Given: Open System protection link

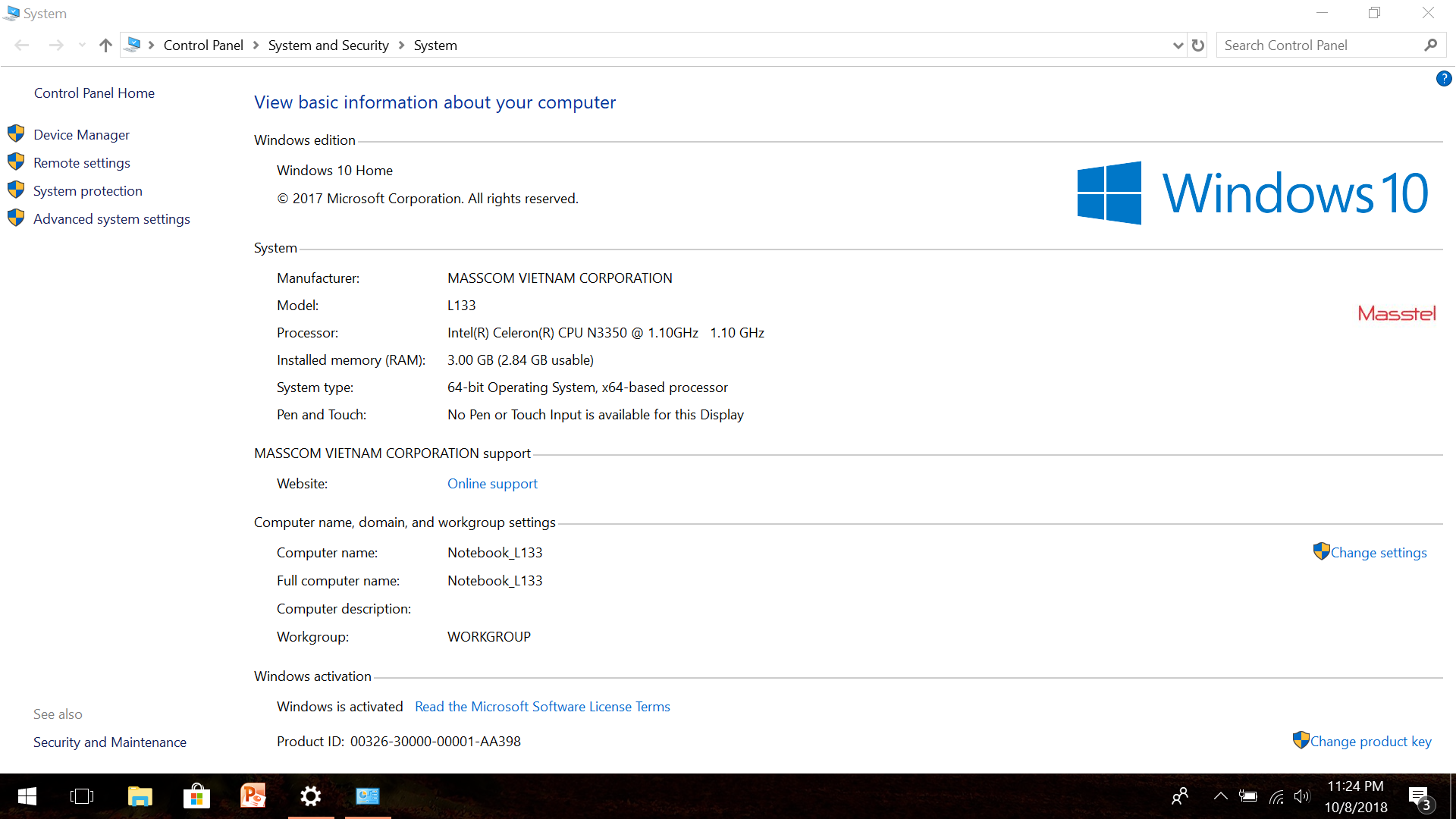Looking at the screenshot, I should [x=87, y=190].
